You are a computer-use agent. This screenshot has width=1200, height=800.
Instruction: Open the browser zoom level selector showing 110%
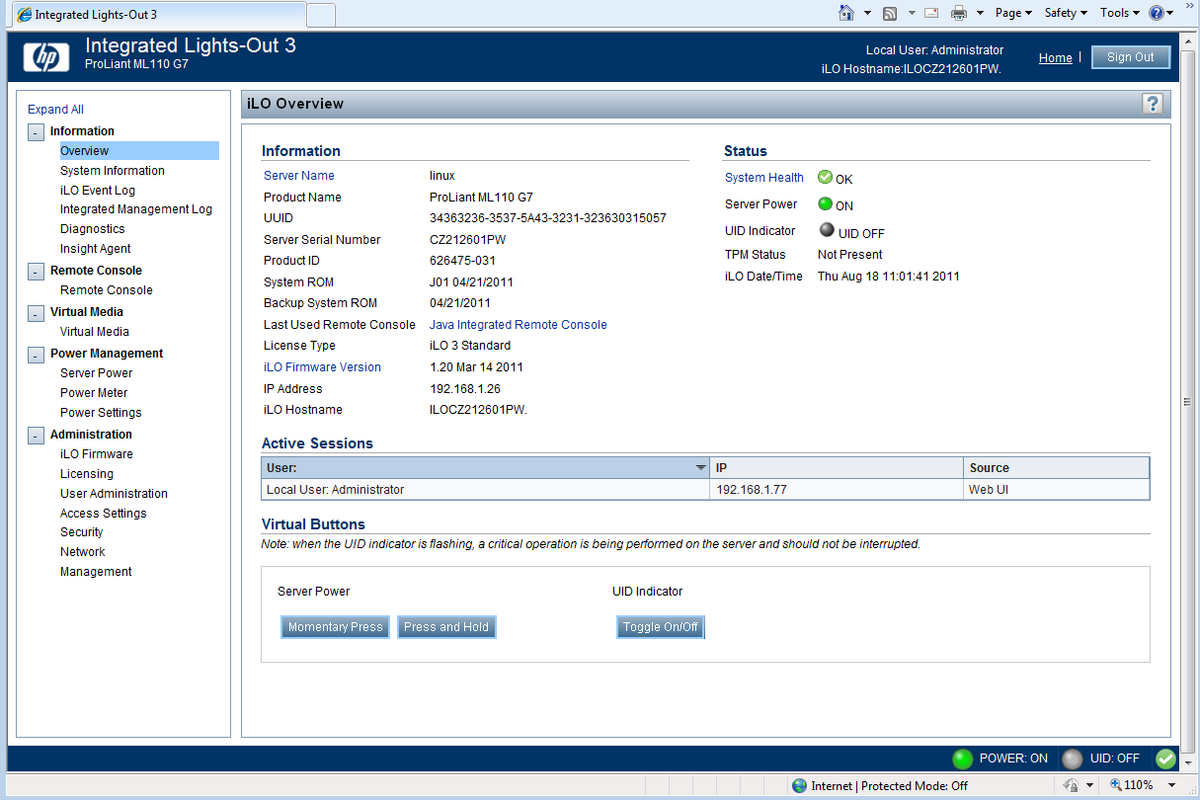point(1139,785)
